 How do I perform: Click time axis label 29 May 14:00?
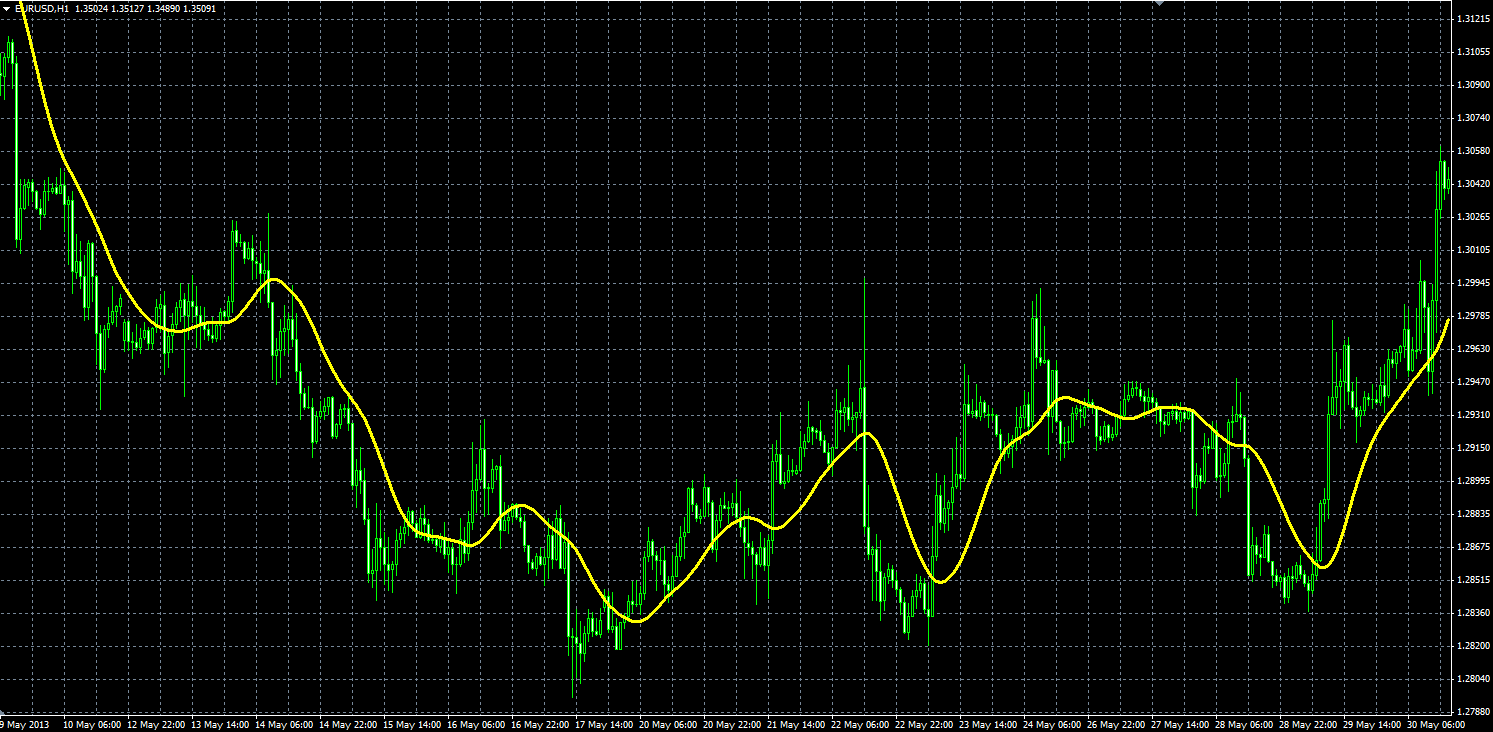1373,724
